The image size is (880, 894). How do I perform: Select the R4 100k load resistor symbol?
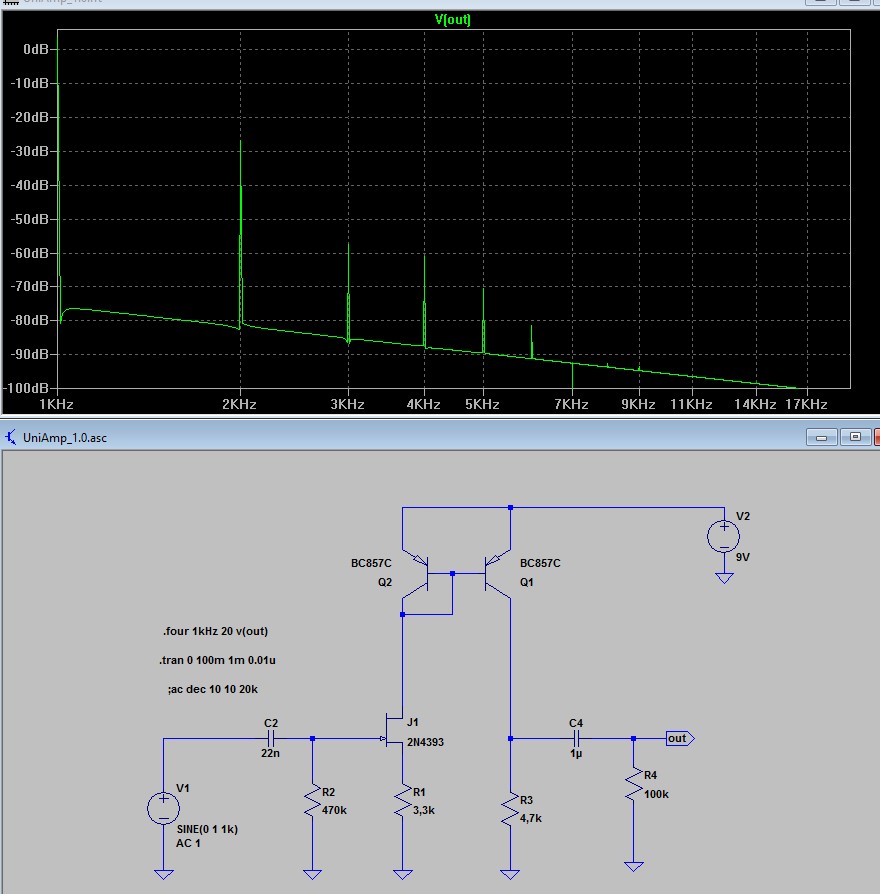click(632, 785)
